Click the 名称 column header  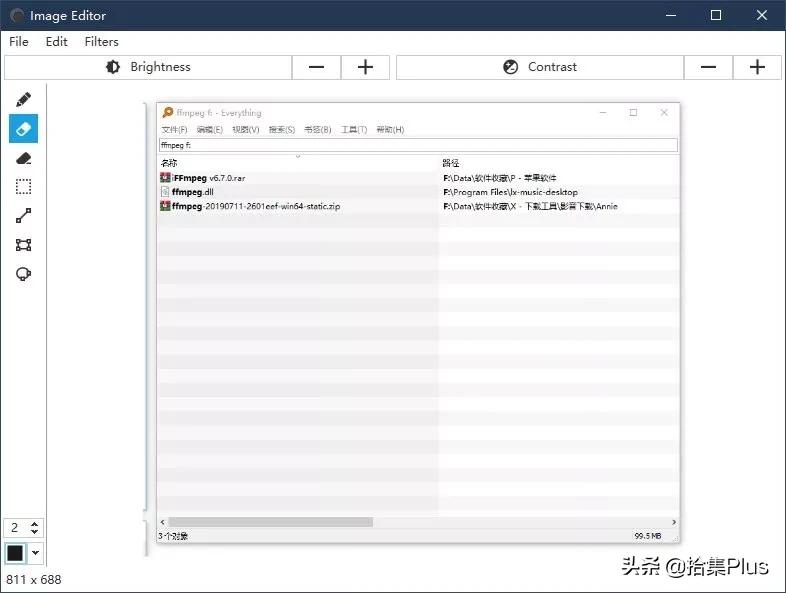169,163
